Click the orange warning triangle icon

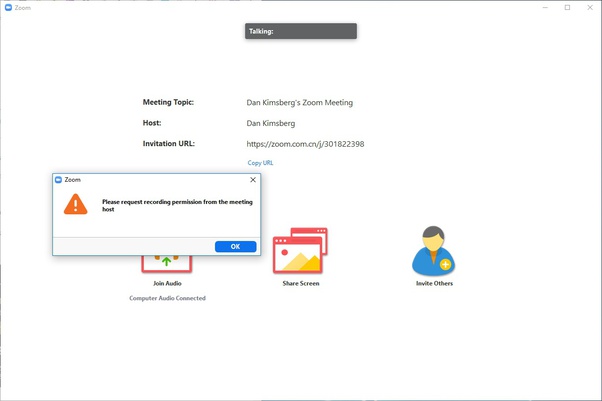click(x=76, y=204)
